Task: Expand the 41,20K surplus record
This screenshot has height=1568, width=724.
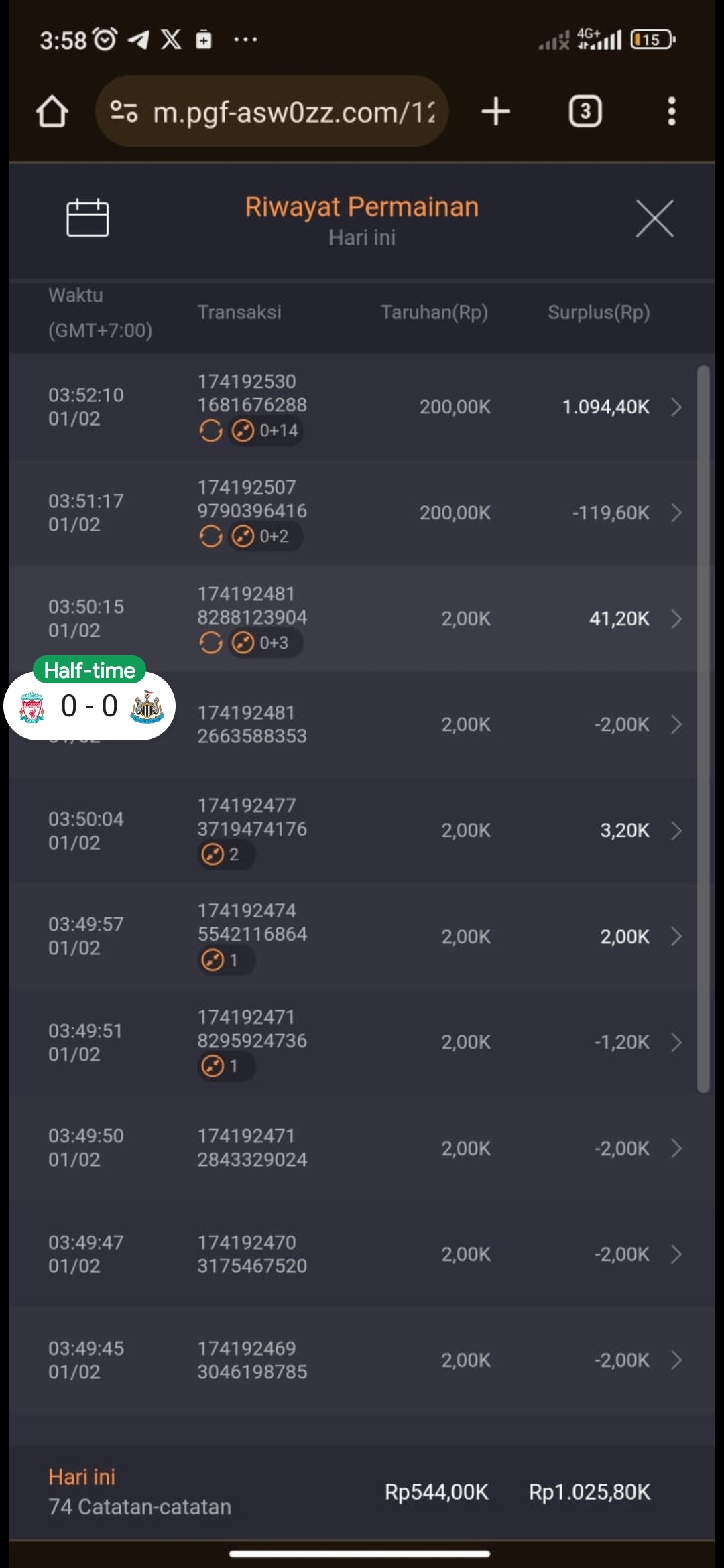Action: pos(676,618)
